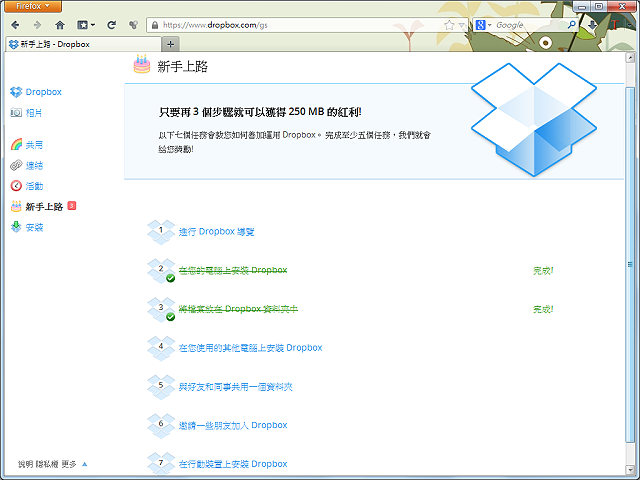The width and height of the screenshot is (640, 480).
Task: Click the chain links icon
Action: click(16, 165)
